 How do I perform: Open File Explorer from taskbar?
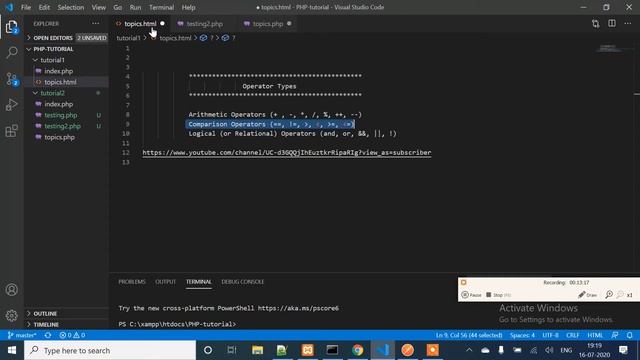(x=257, y=350)
